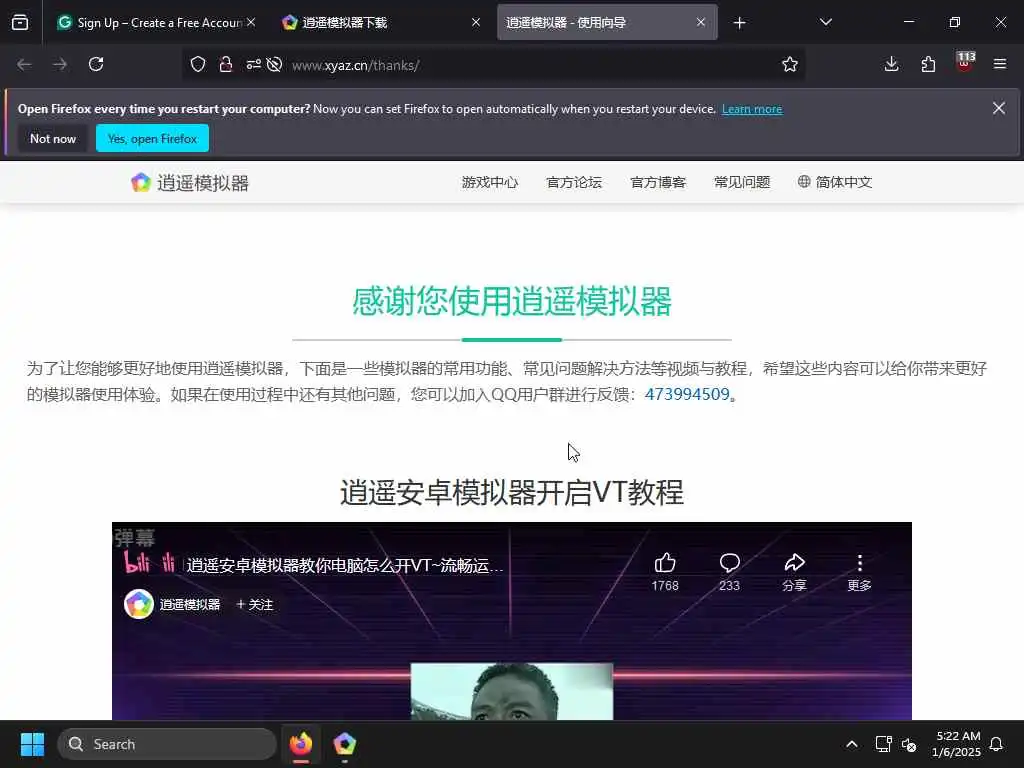The image size is (1024, 768).
Task: Click the autoplay blocked icon in the address bar
Action: click(x=275, y=64)
